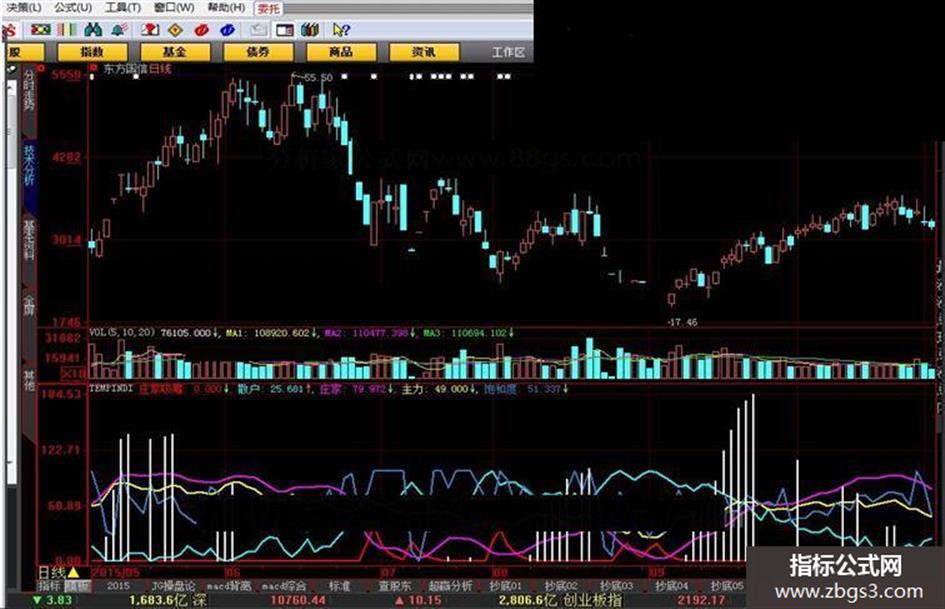945x609 pixels.
Task: Click the red link chain icon
Action: pos(201,30)
